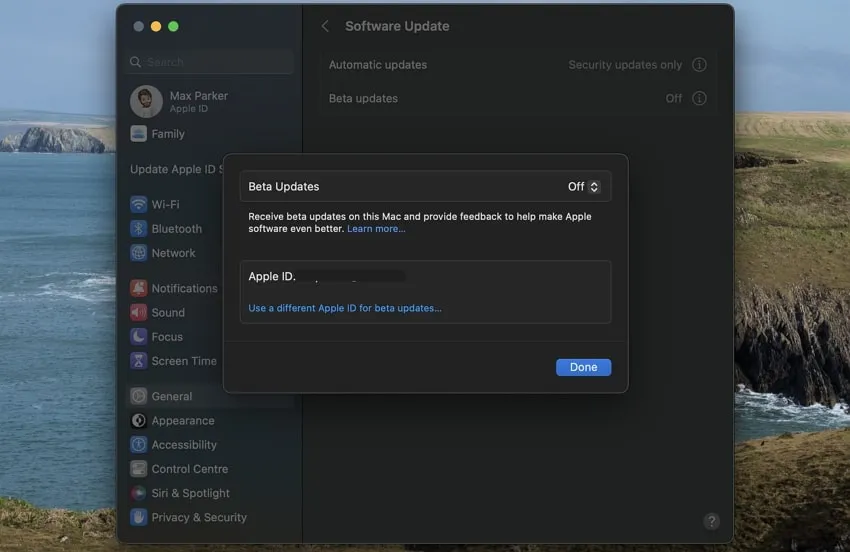Click the Learn more link
This screenshot has width=850, height=552.
click(x=376, y=229)
